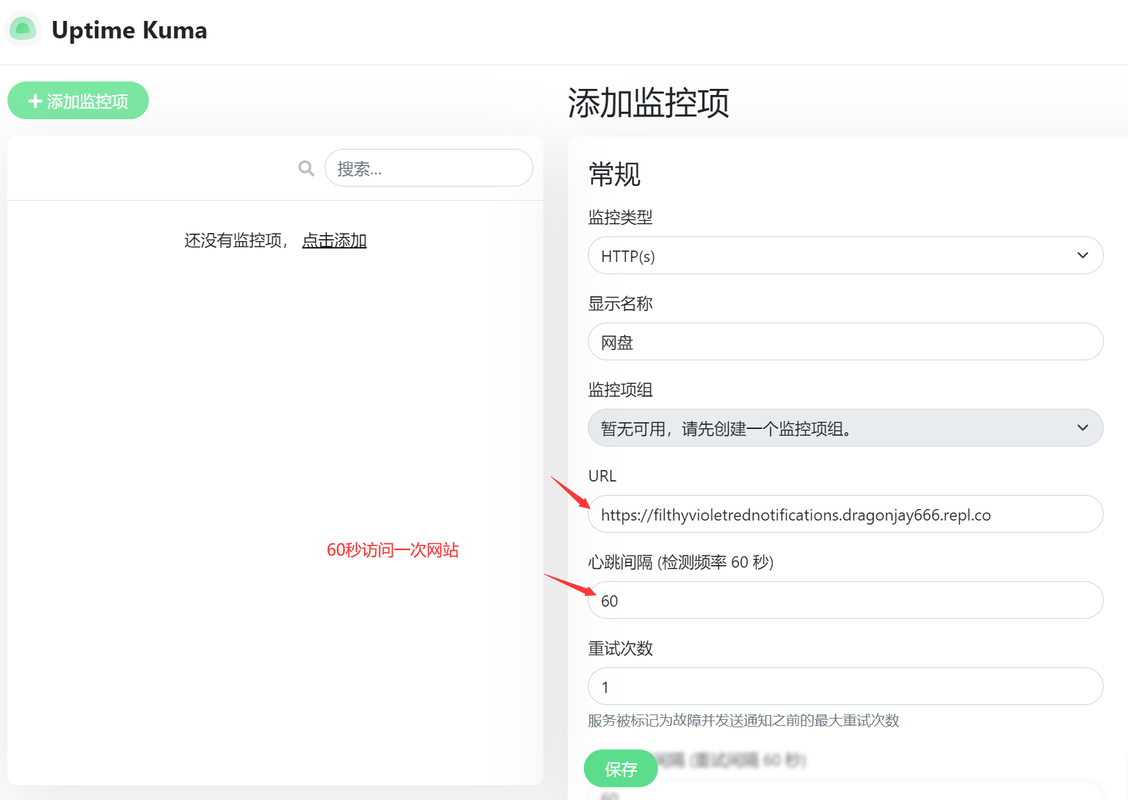The image size is (1128, 800).
Task: Click the 重试次数 label
Action: [620, 649]
